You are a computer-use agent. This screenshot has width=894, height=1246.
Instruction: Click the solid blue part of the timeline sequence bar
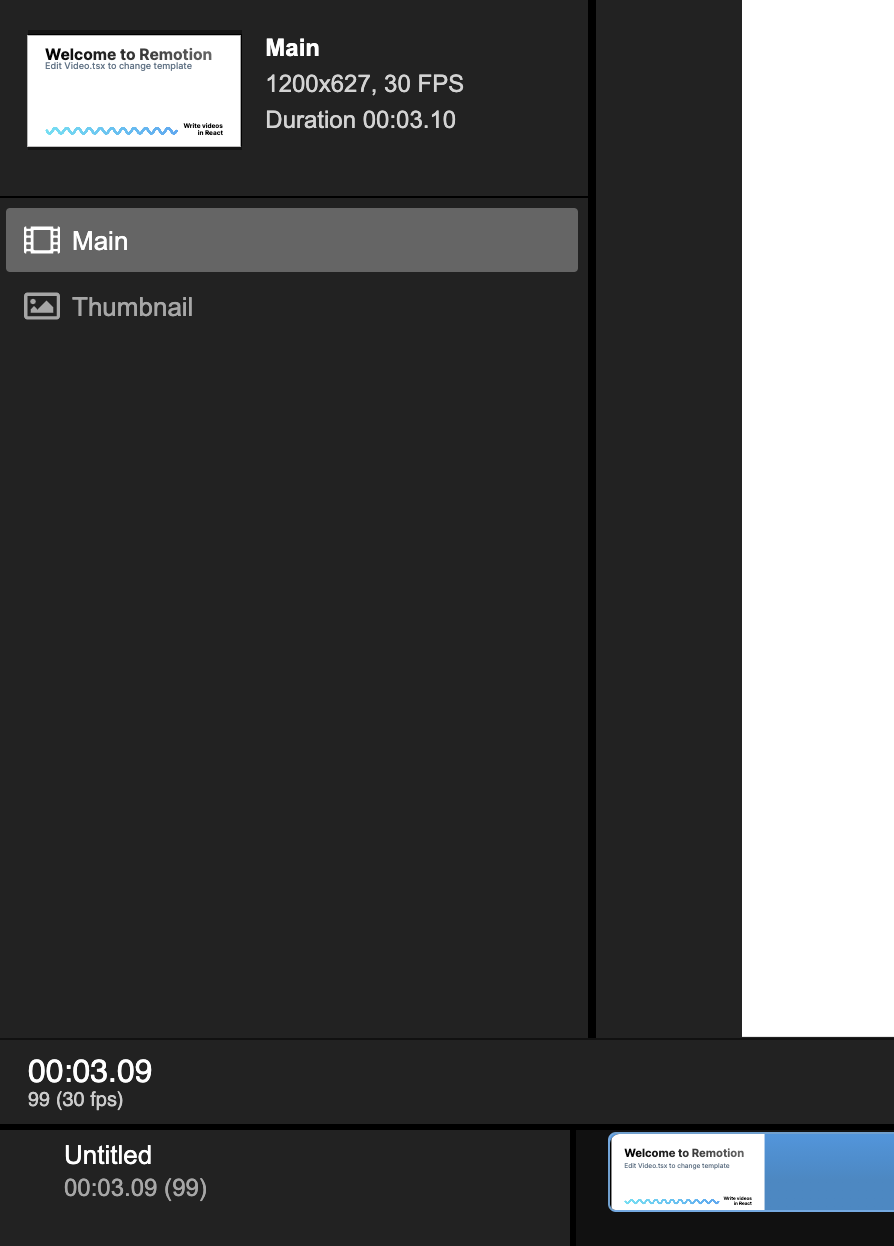click(829, 1172)
